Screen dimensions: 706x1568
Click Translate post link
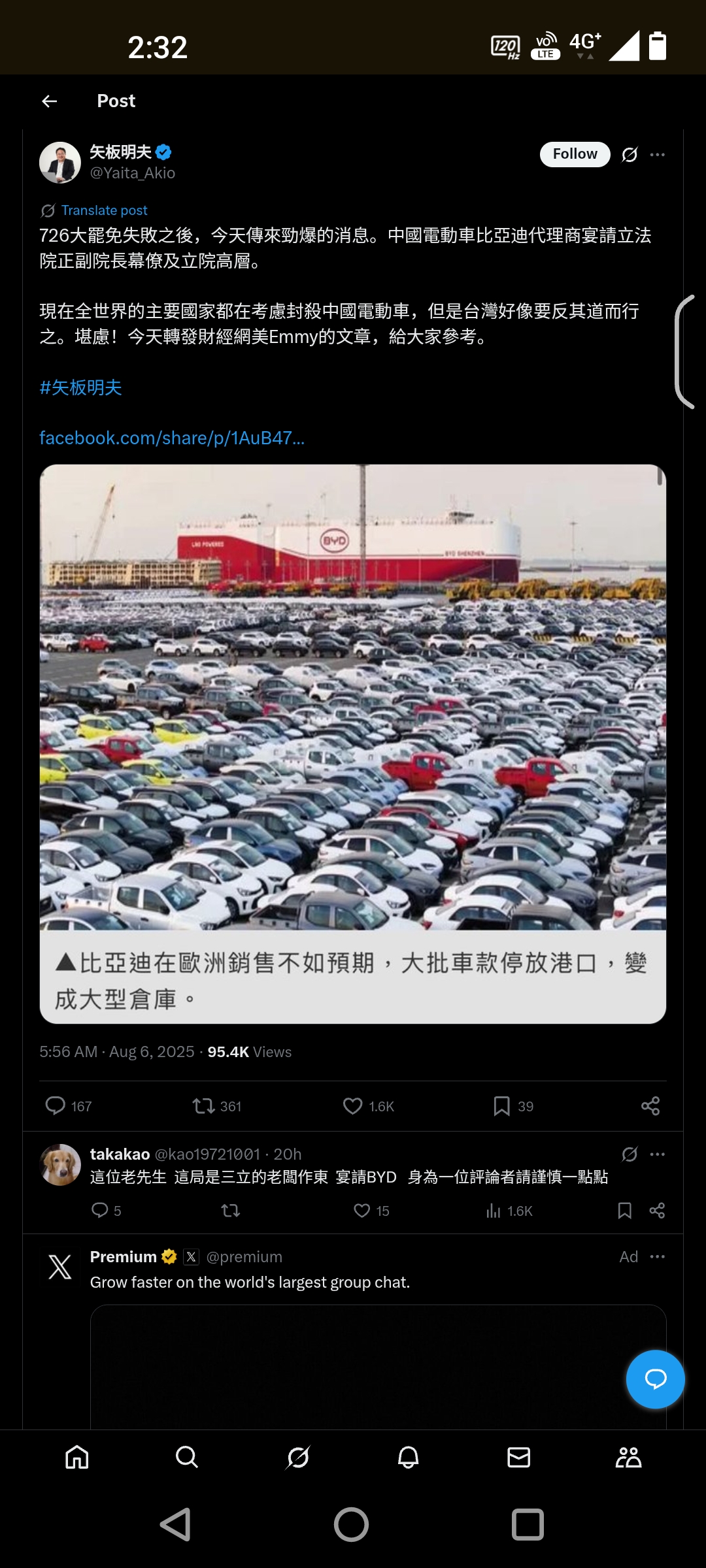[104, 210]
